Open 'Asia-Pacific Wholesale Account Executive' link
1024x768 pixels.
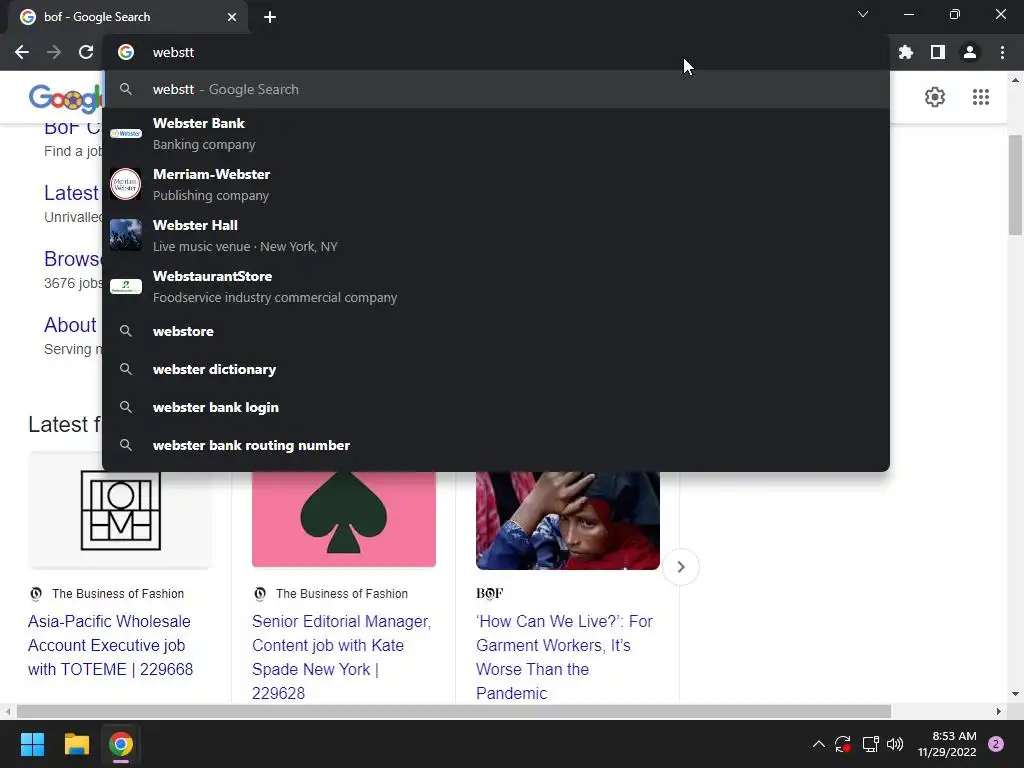(x=110, y=645)
